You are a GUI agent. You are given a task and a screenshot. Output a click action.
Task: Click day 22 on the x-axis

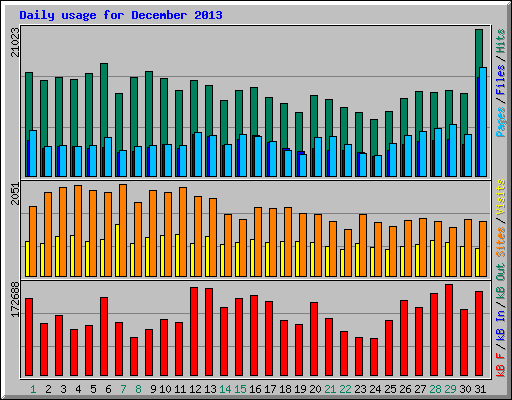tap(345, 389)
